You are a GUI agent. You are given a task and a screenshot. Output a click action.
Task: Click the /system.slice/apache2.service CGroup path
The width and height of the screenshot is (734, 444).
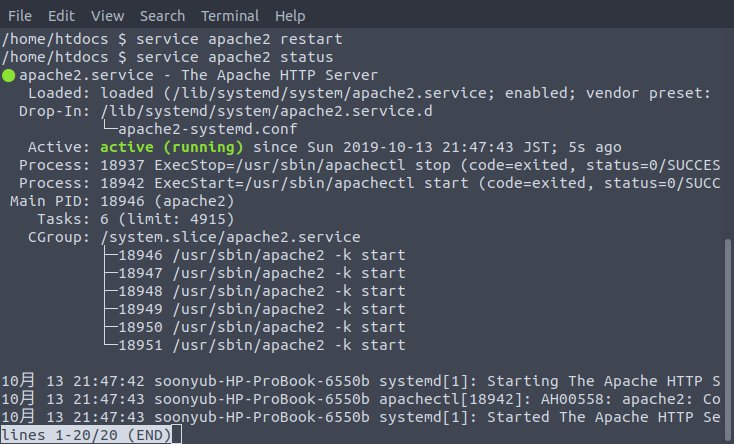tap(230, 237)
